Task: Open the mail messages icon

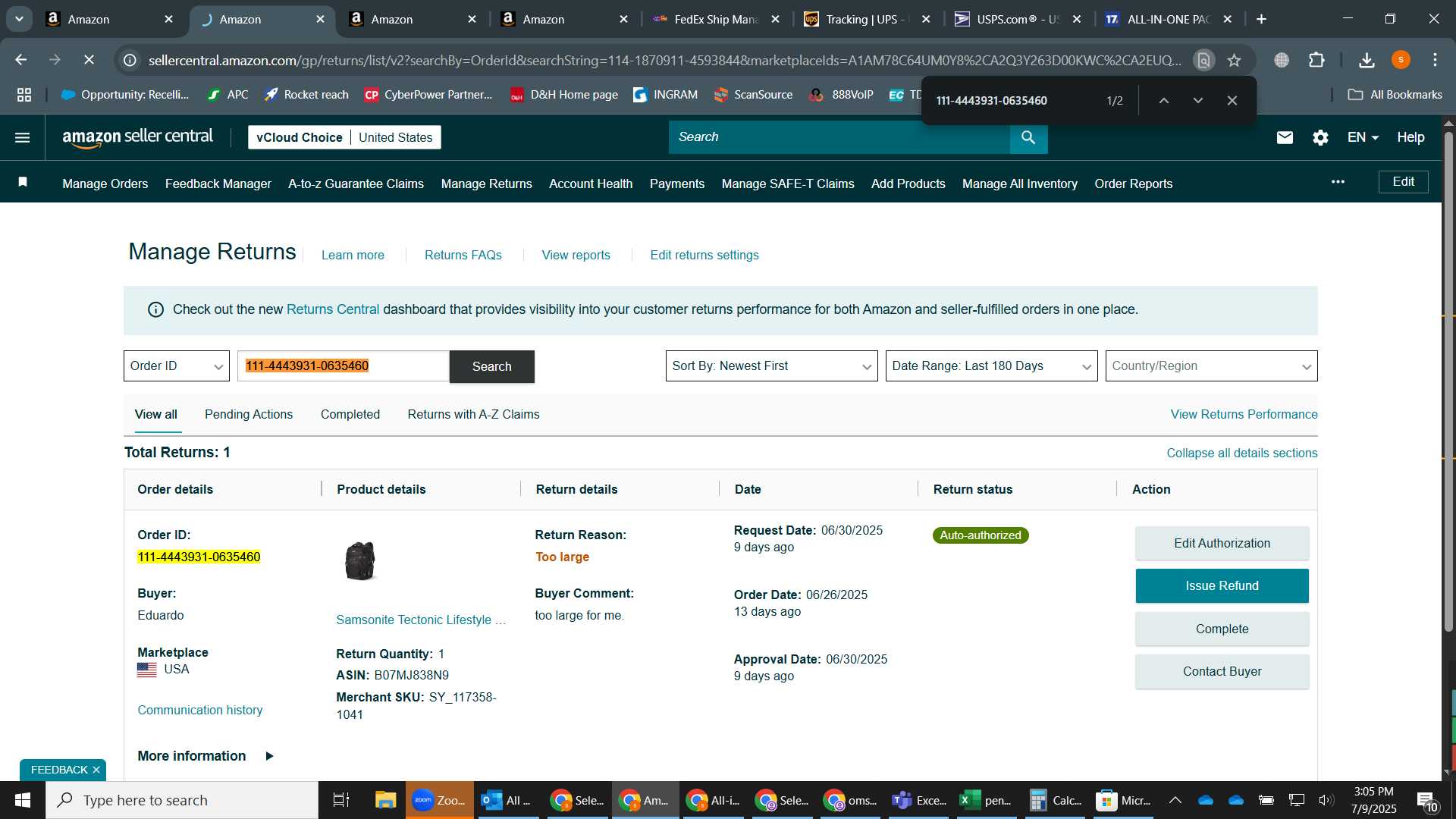Action: pyautogui.click(x=1285, y=137)
